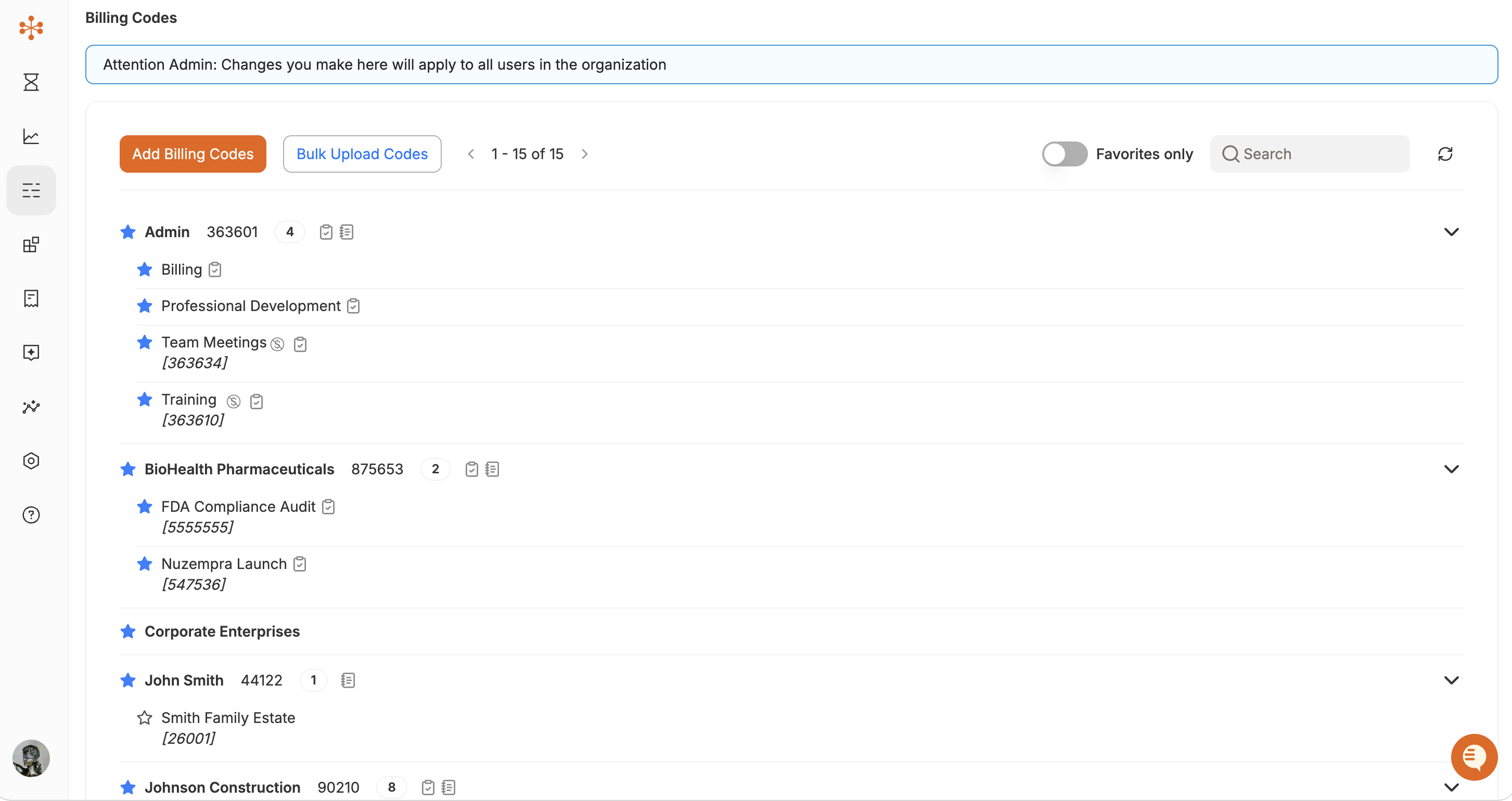The height and width of the screenshot is (801, 1512).
Task: Open the sparkle AI suggestions sidebar icon
Action: (x=31, y=352)
